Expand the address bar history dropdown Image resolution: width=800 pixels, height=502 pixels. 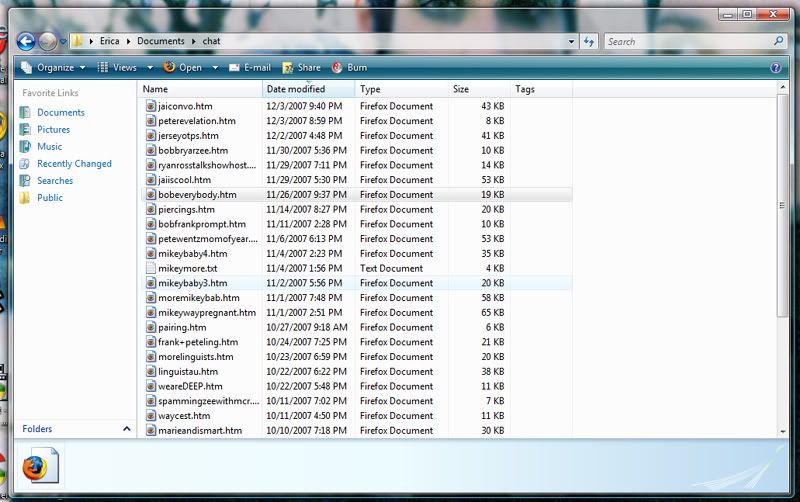click(x=571, y=42)
